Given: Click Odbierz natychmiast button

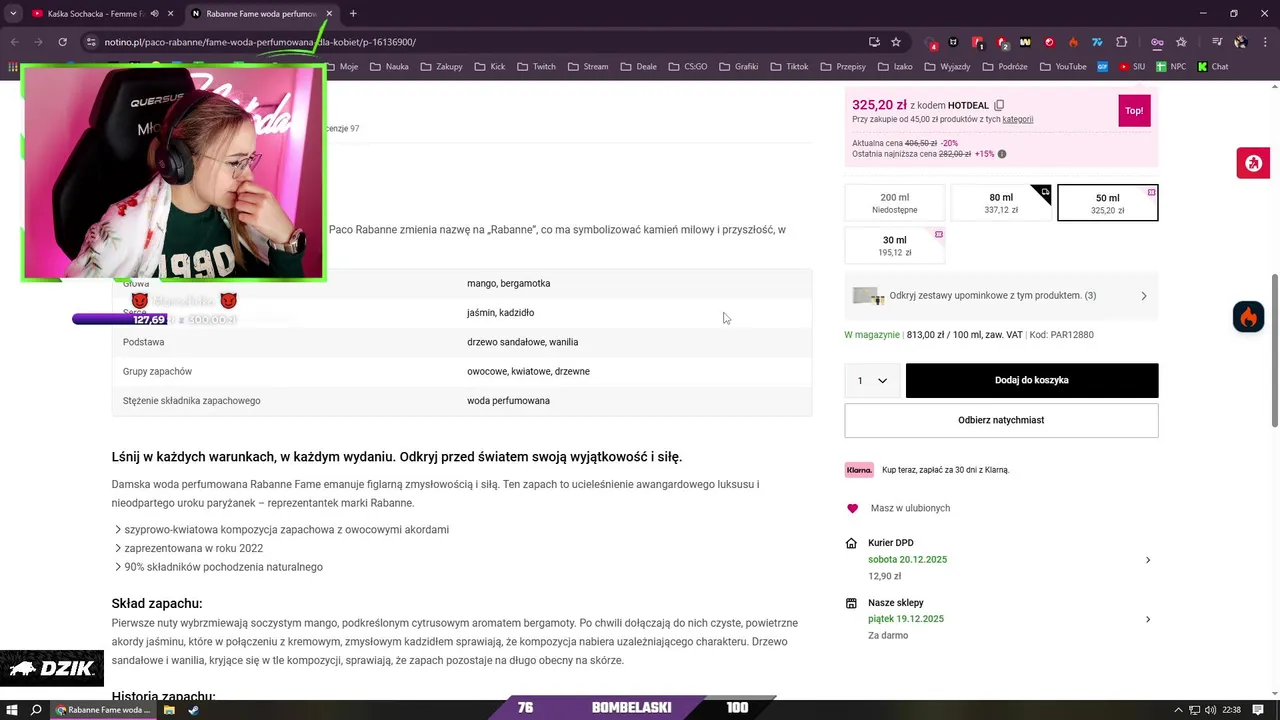Looking at the screenshot, I should (1001, 420).
